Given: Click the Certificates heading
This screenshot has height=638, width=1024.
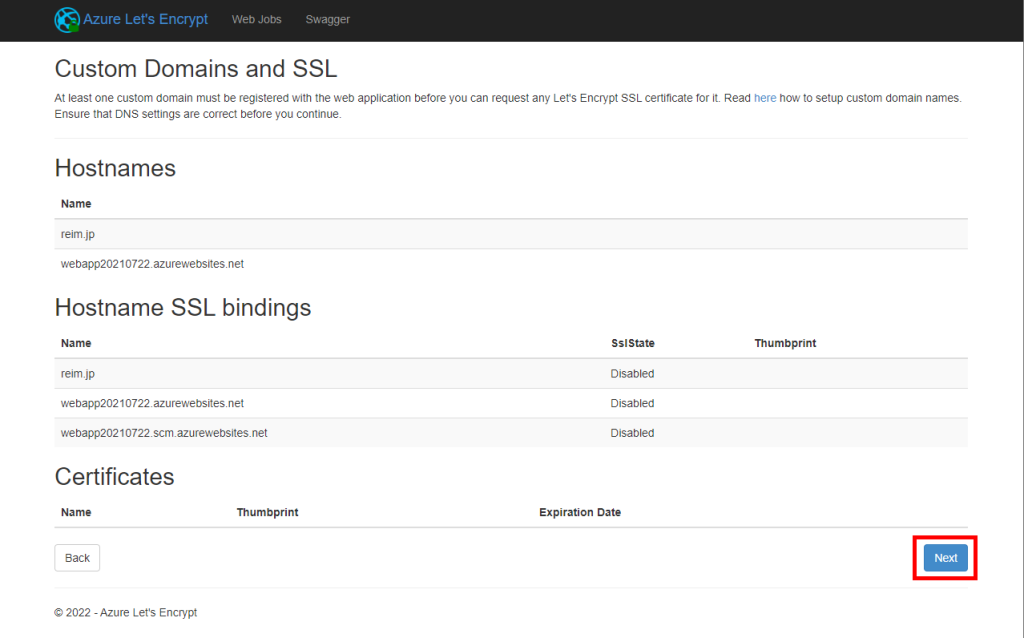Looking at the screenshot, I should click(x=114, y=477).
